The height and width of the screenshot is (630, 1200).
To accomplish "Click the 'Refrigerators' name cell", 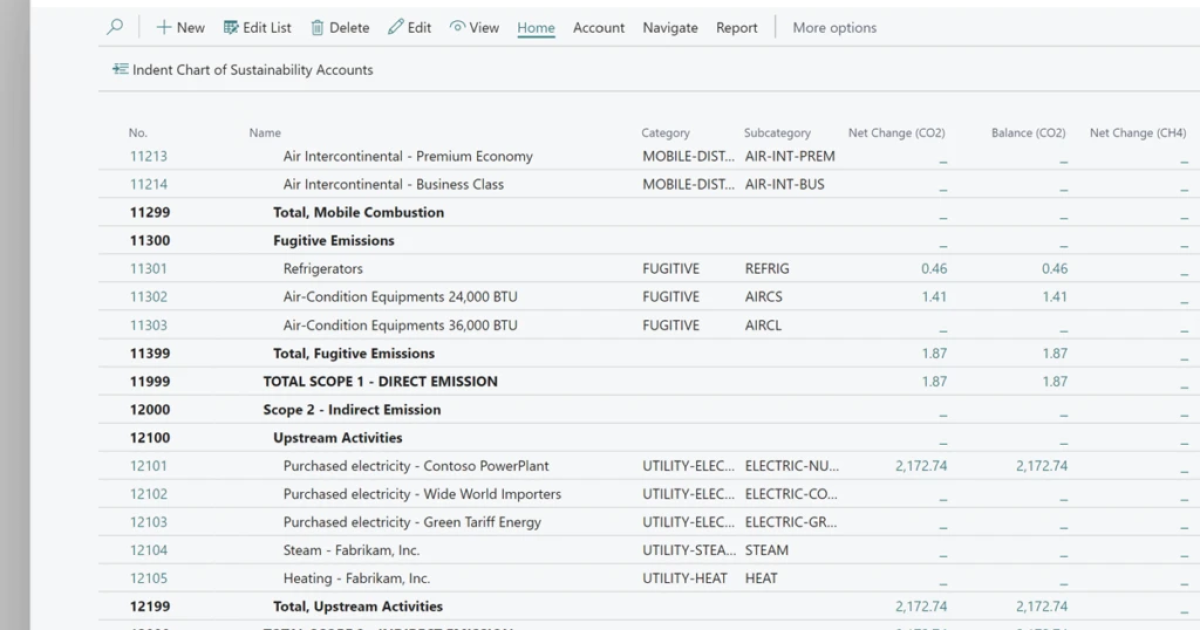I will 323,268.
